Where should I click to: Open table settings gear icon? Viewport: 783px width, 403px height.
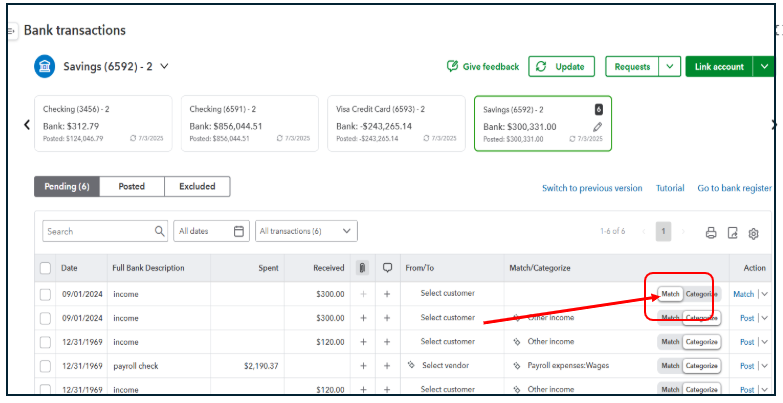tap(754, 233)
